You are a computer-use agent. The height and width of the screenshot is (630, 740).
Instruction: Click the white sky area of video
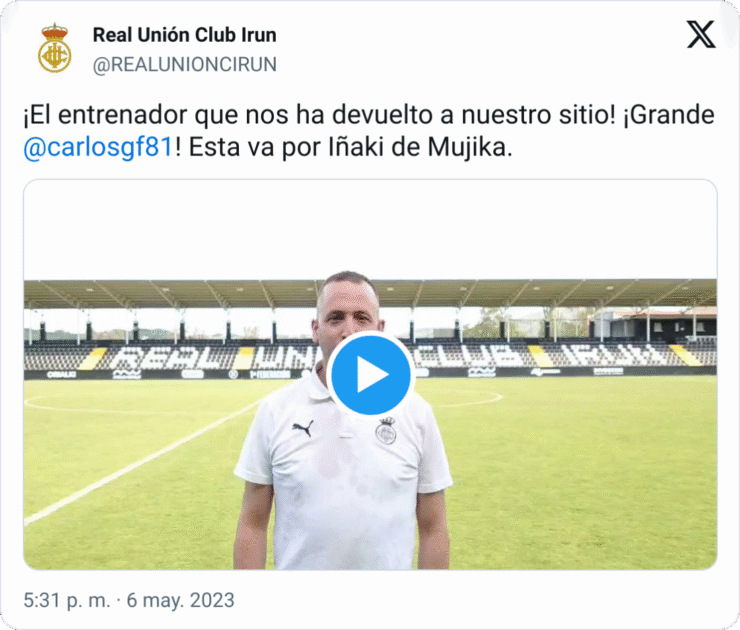(x=370, y=229)
